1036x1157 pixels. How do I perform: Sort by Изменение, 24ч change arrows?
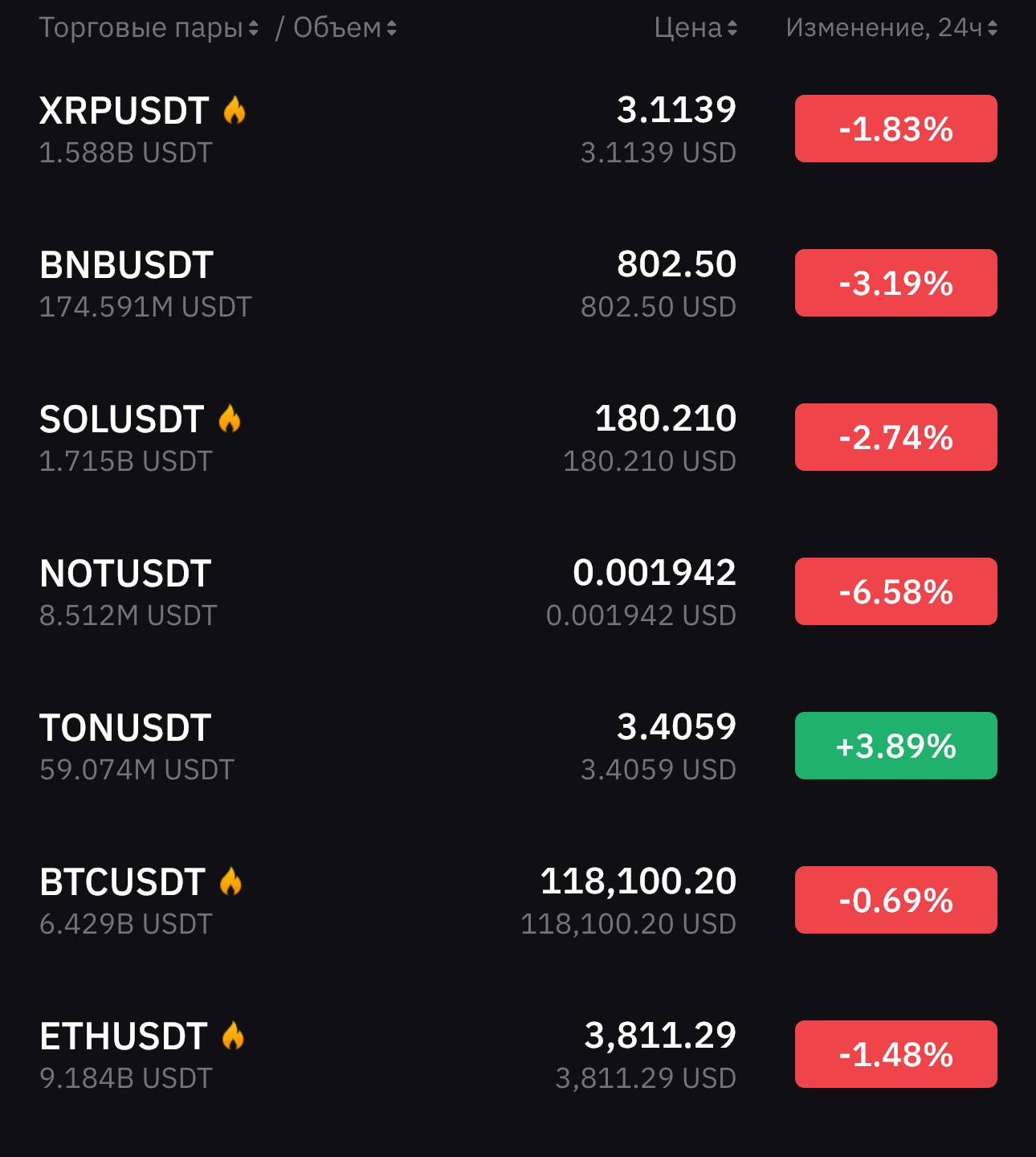(x=993, y=28)
